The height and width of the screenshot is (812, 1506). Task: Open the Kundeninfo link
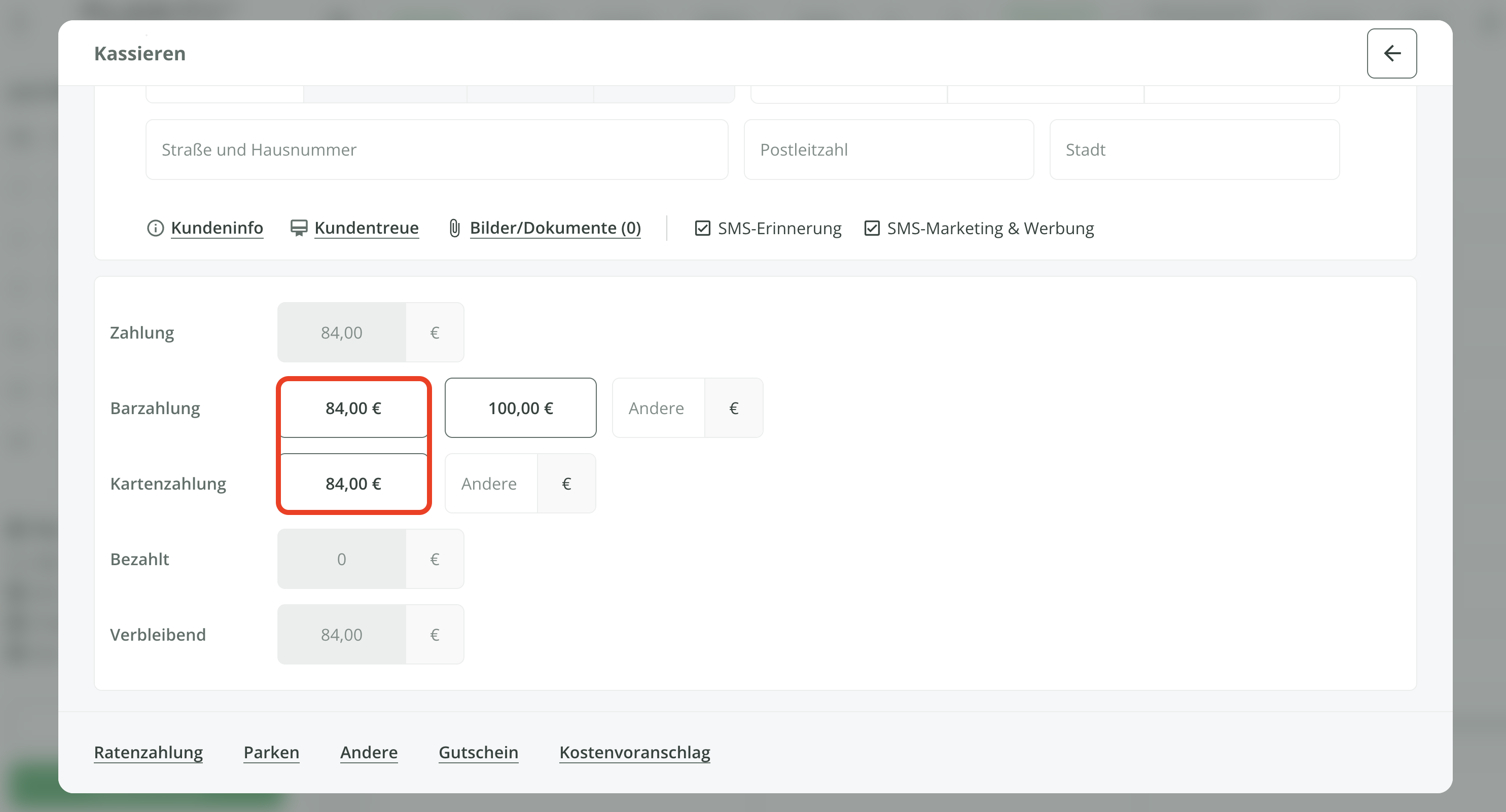tap(217, 228)
